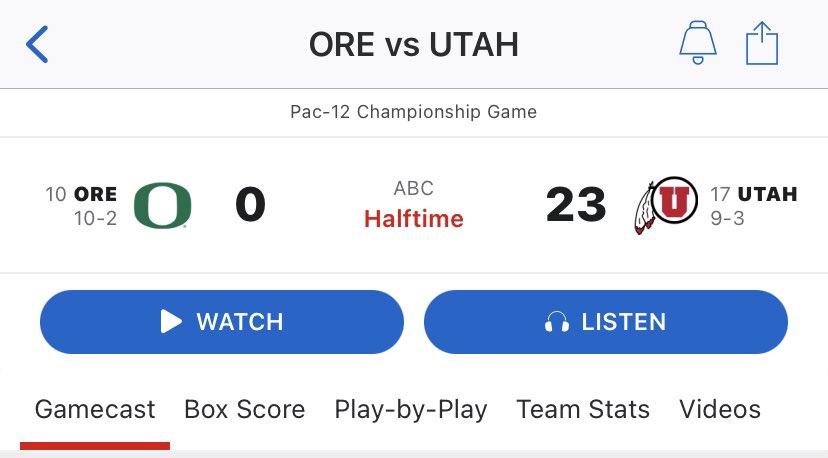
Task: Tap the bell alerts icon
Action: point(698,43)
